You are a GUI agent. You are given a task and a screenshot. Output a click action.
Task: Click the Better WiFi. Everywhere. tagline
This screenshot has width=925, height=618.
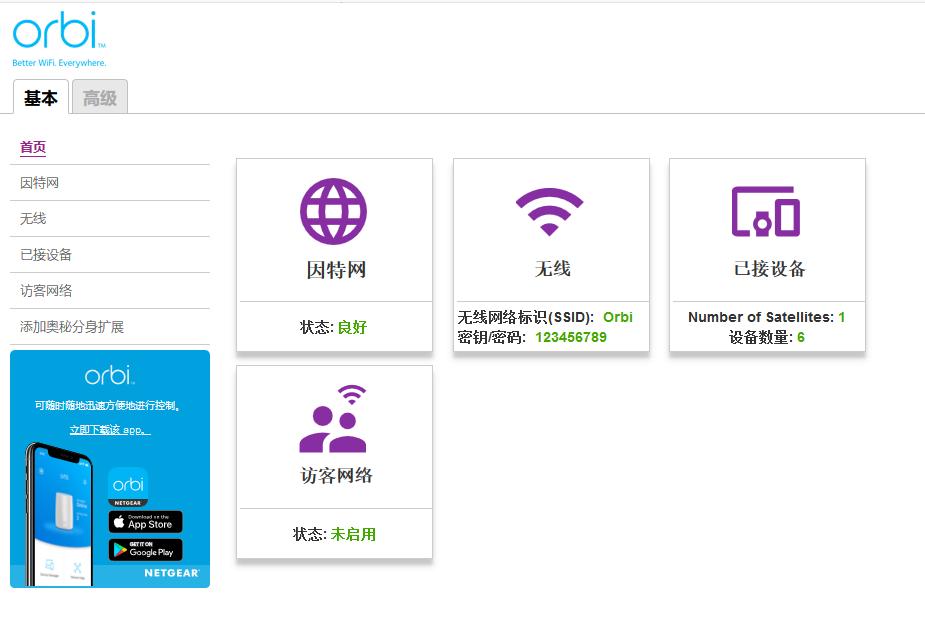pyautogui.click(x=59, y=63)
